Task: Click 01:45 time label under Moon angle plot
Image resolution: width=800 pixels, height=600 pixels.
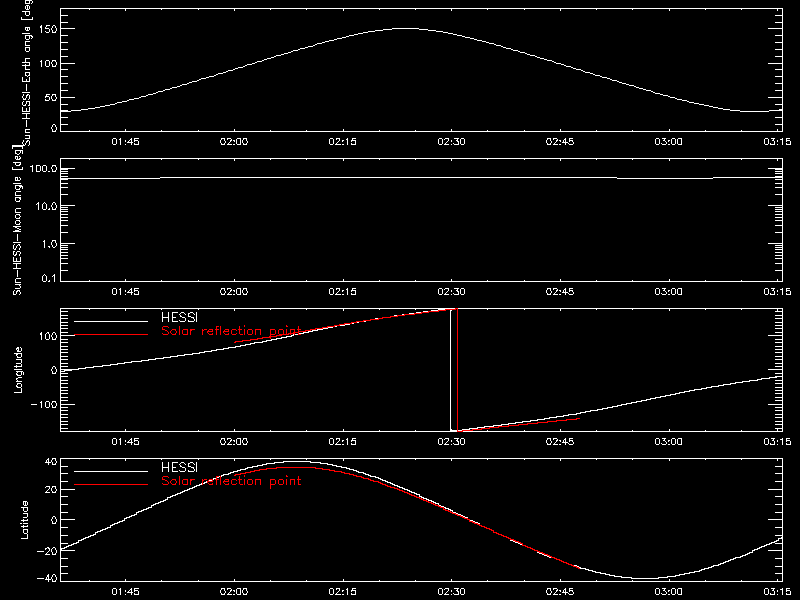Action: (x=126, y=292)
